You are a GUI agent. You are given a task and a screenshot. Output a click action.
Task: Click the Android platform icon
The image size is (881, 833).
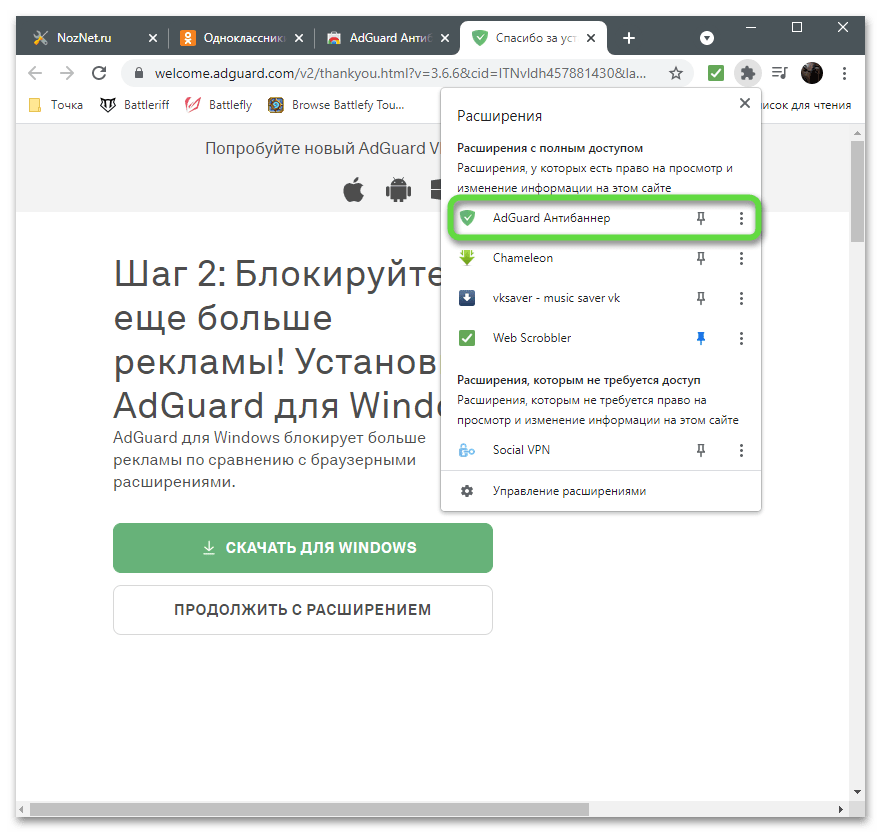point(398,189)
